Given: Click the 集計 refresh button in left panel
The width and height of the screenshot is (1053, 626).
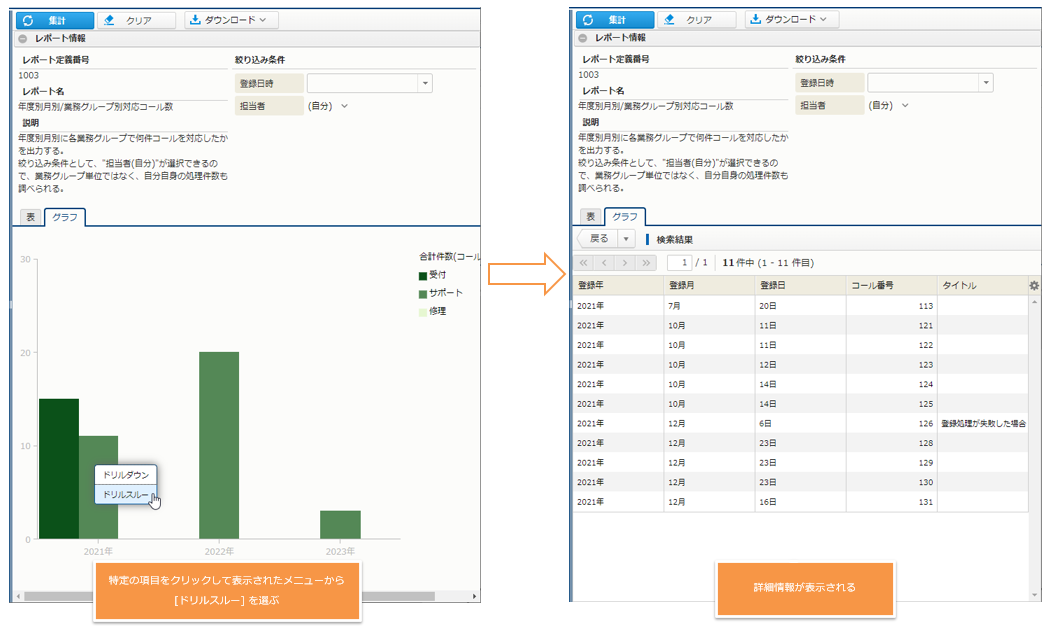Looking at the screenshot, I should click(54, 20).
